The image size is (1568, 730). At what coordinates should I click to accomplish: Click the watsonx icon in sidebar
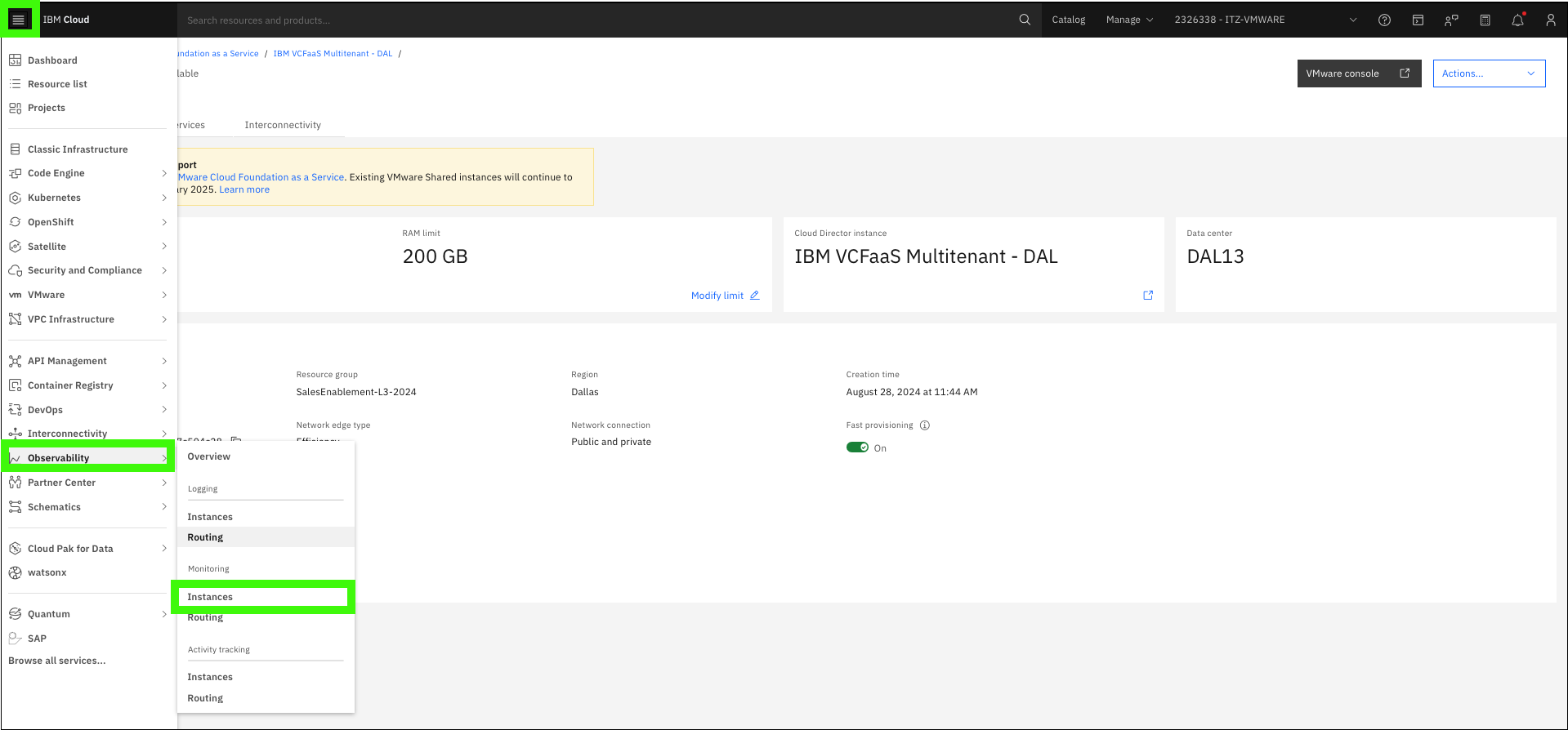pyautogui.click(x=15, y=572)
